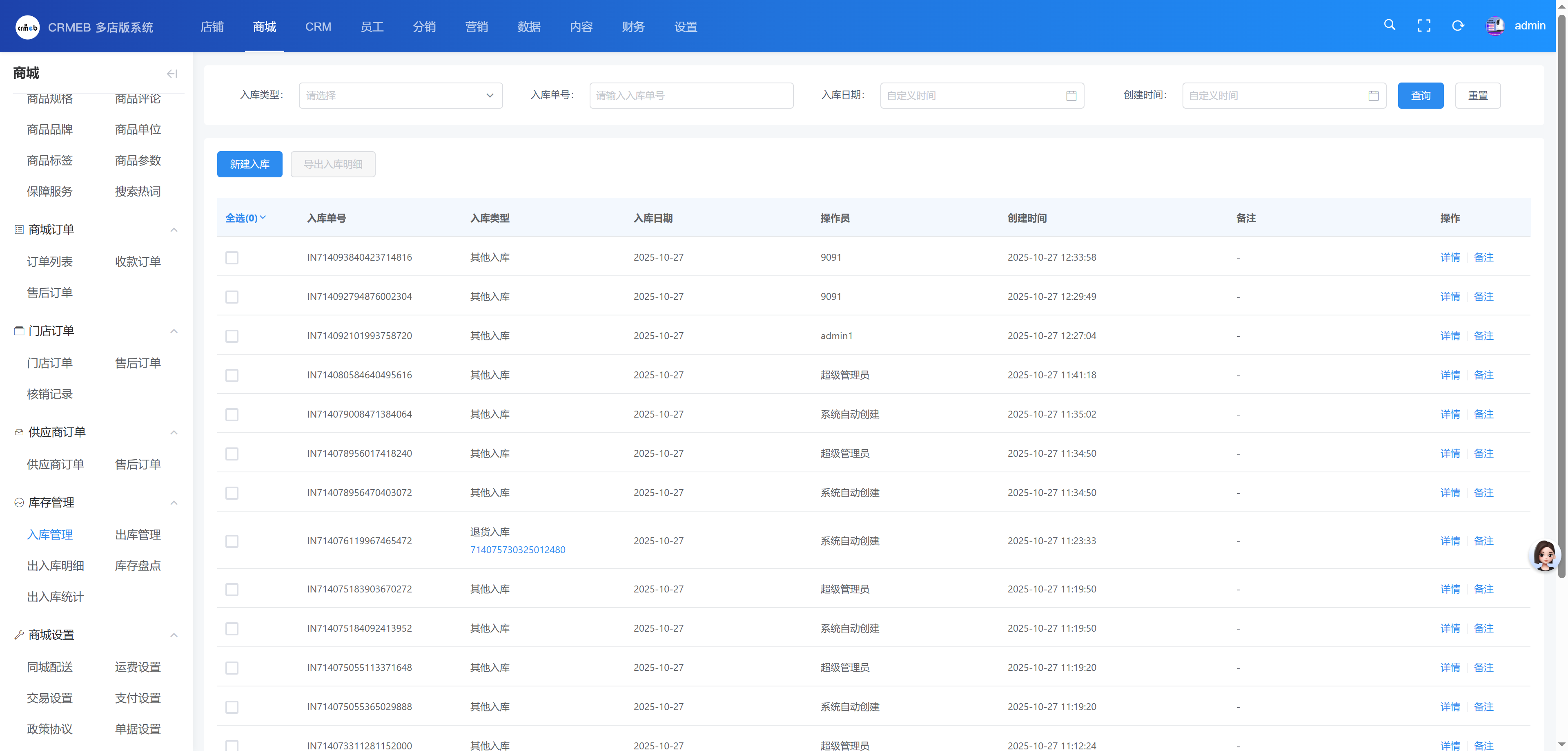
Task: Open calendar icon for 入库日期 field
Action: pos(1071,96)
